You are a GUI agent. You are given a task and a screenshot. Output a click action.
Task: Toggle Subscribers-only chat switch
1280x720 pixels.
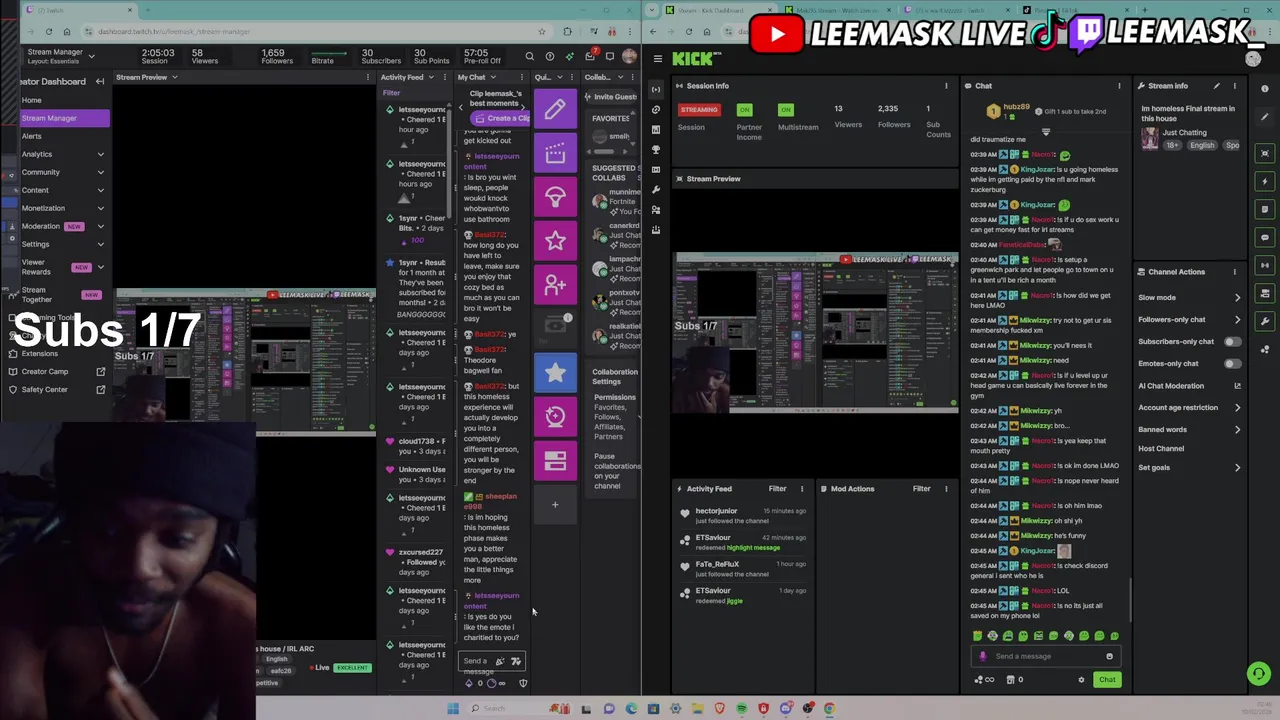1232,342
